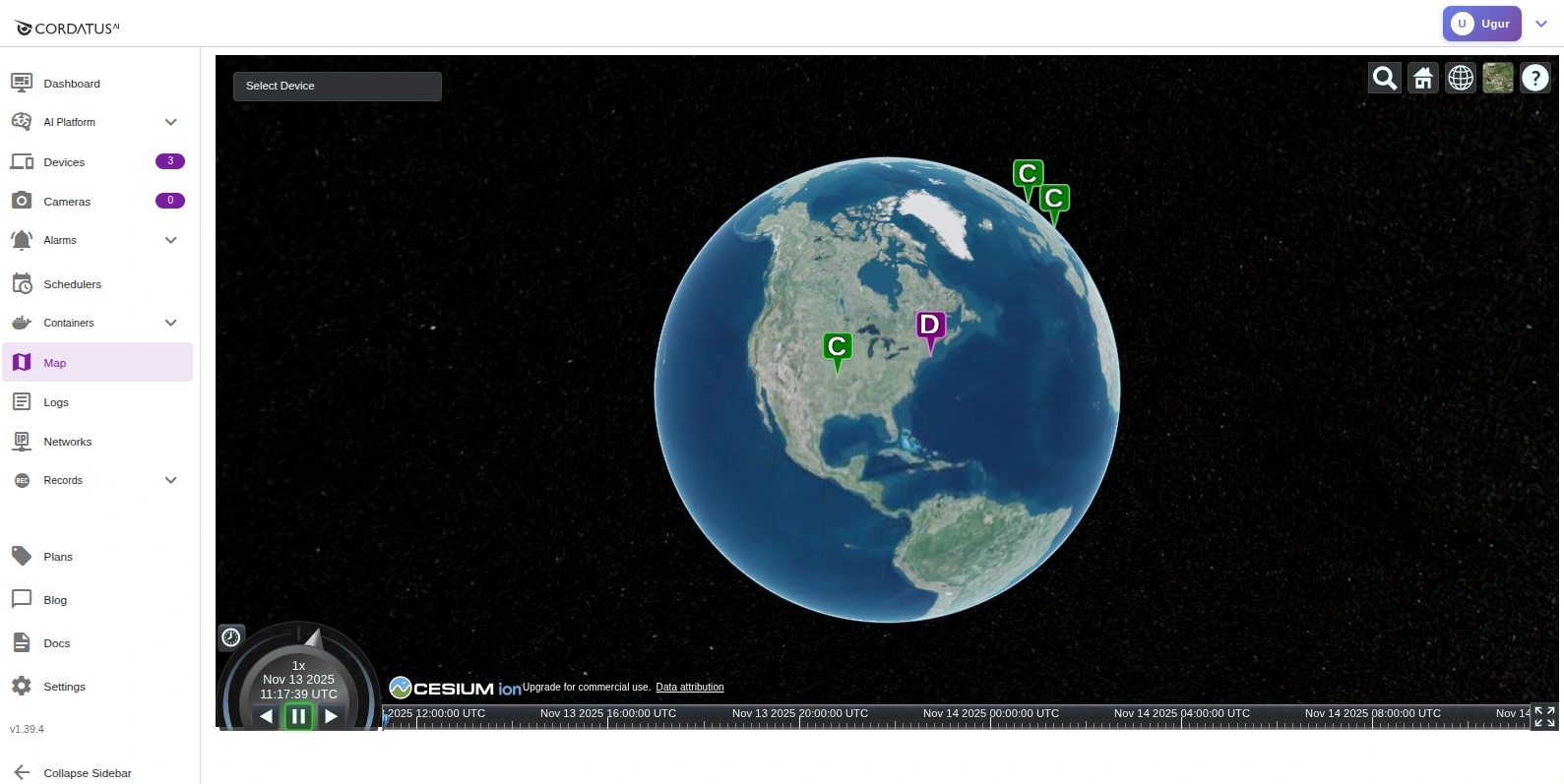1564x784 pixels.
Task: Open the Devices menu item
Action: tap(65, 162)
